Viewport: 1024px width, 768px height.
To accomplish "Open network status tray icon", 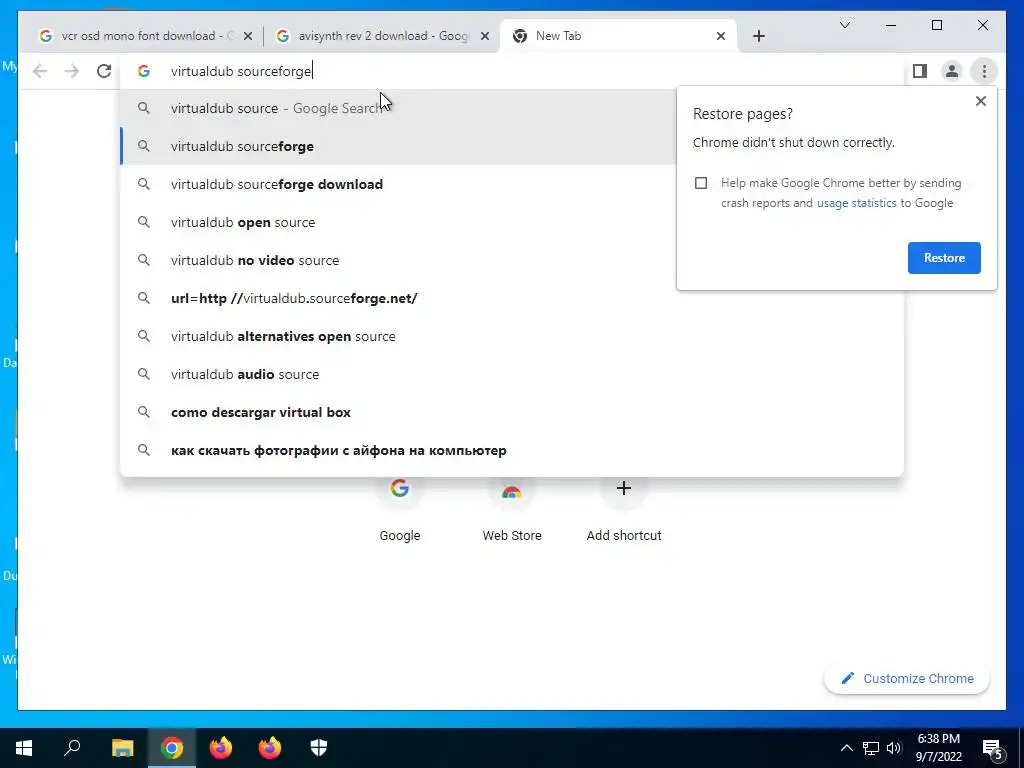I will coord(871,748).
